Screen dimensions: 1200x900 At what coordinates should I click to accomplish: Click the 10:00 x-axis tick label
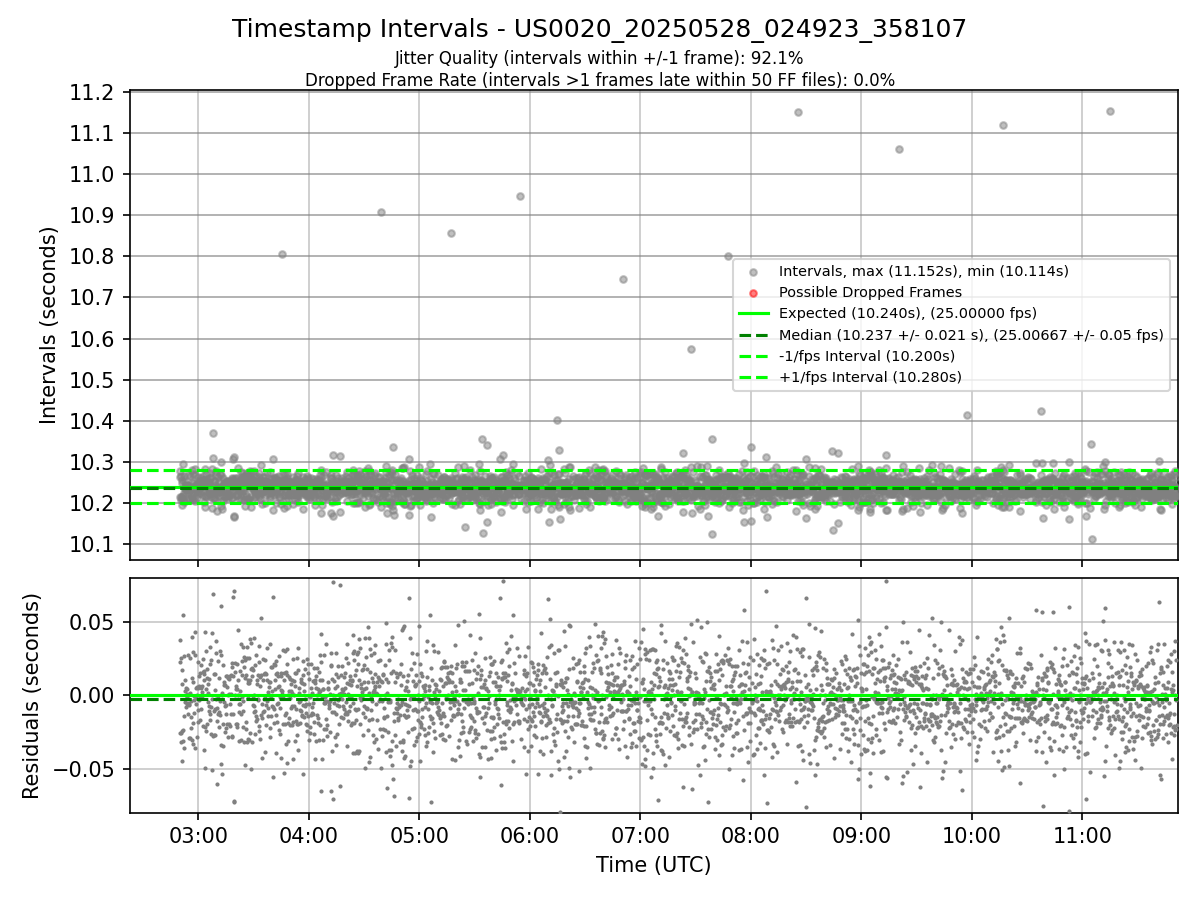click(972, 834)
